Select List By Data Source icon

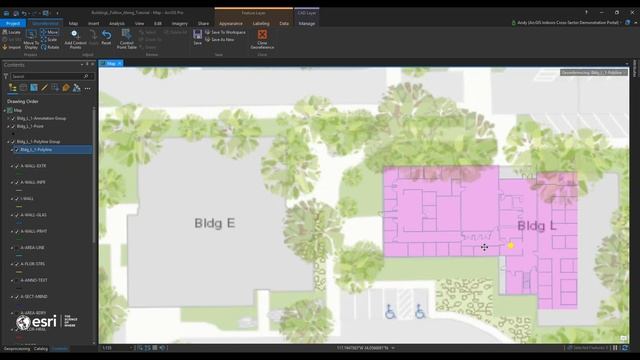23,88
